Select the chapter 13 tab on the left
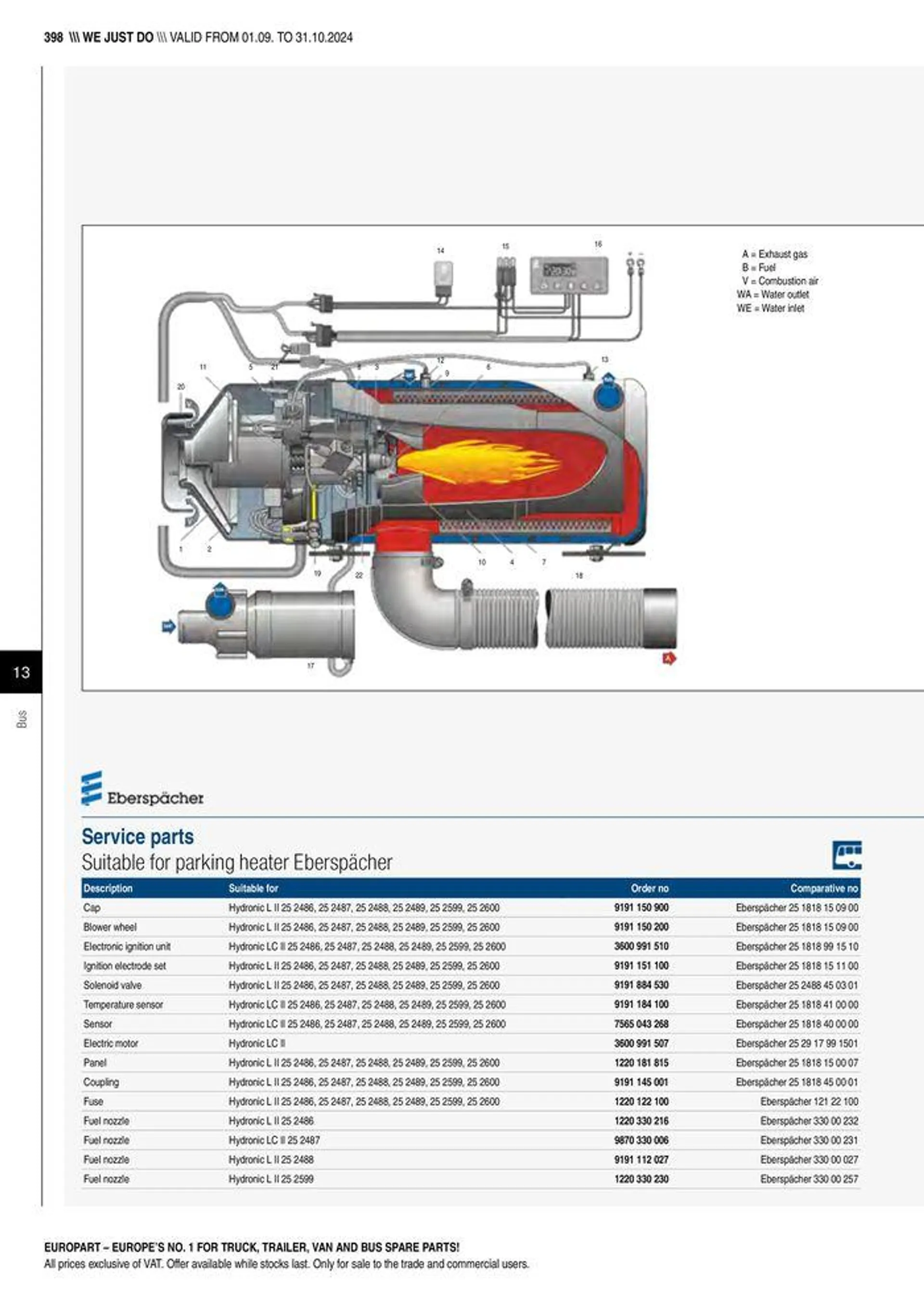The height and width of the screenshot is (1307, 924). 21,672
